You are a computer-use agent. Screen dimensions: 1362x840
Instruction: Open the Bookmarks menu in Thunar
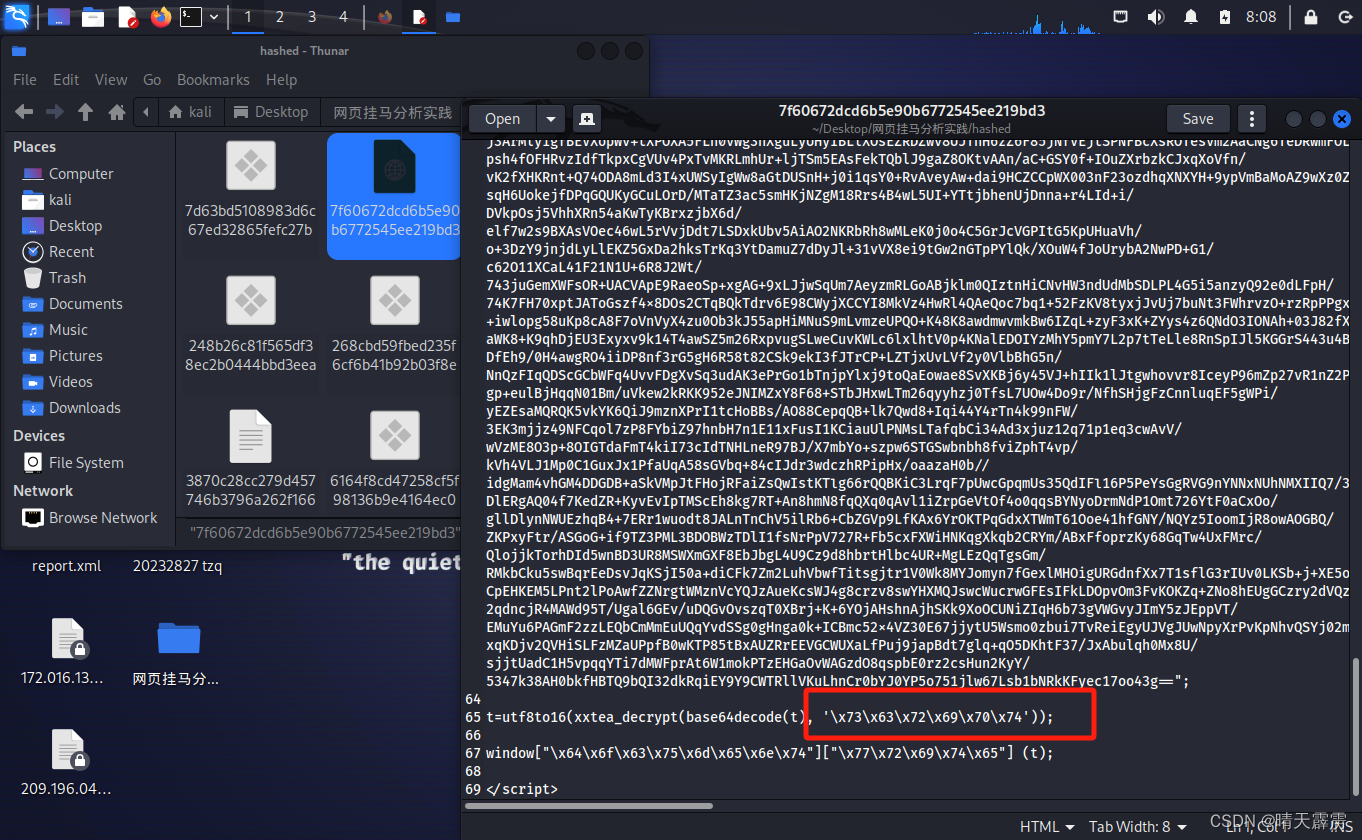pyautogui.click(x=213, y=80)
